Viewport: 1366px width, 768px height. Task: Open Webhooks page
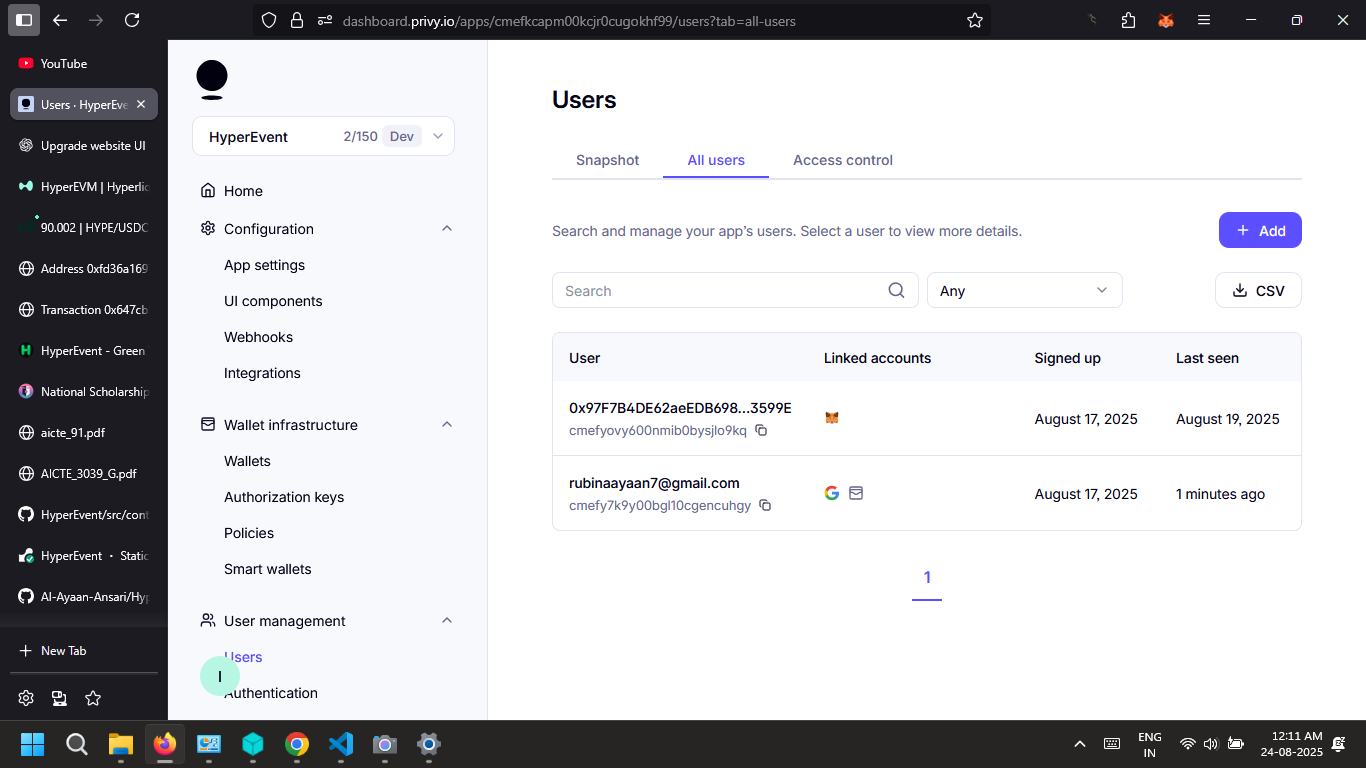(x=258, y=337)
